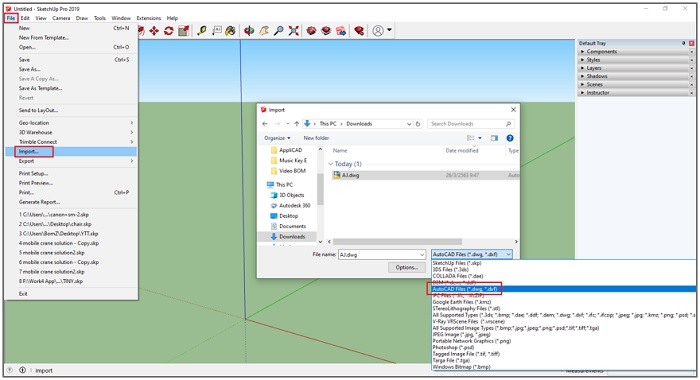Image resolution: width=700 pixels, height=380 pixels.
Task: Toggle the preview pane in Import dialog
Action: 494,138
